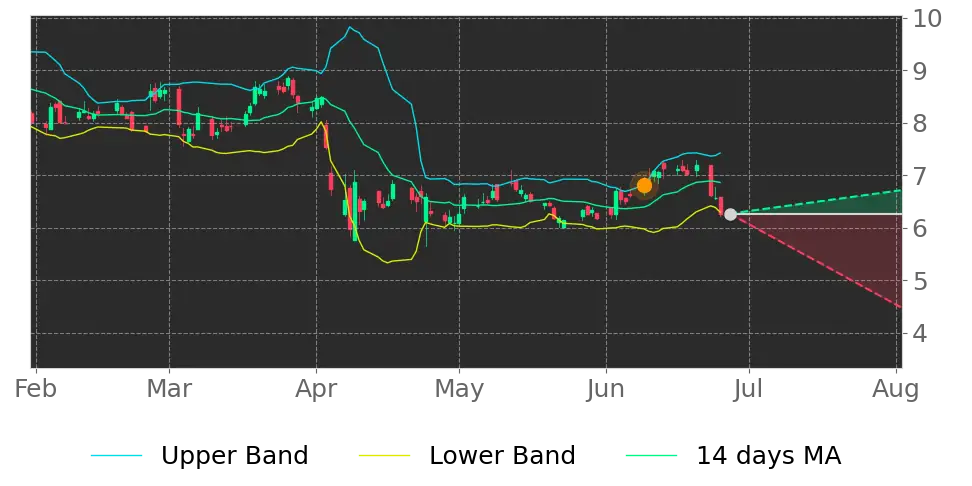Click the Apr x-axis label
The height and width of the screenshot is (486, 972).
coord(316,389)
